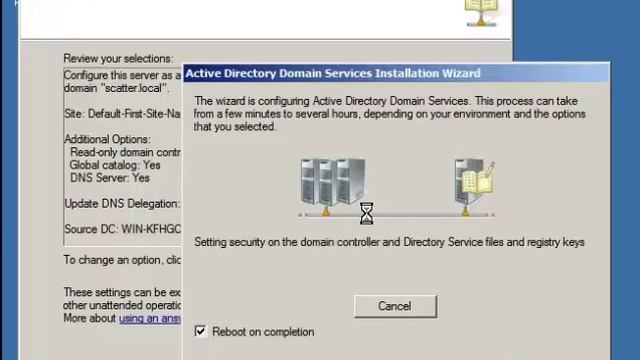Click 'Setting security on the domain controller' status text

coord(389,242)
